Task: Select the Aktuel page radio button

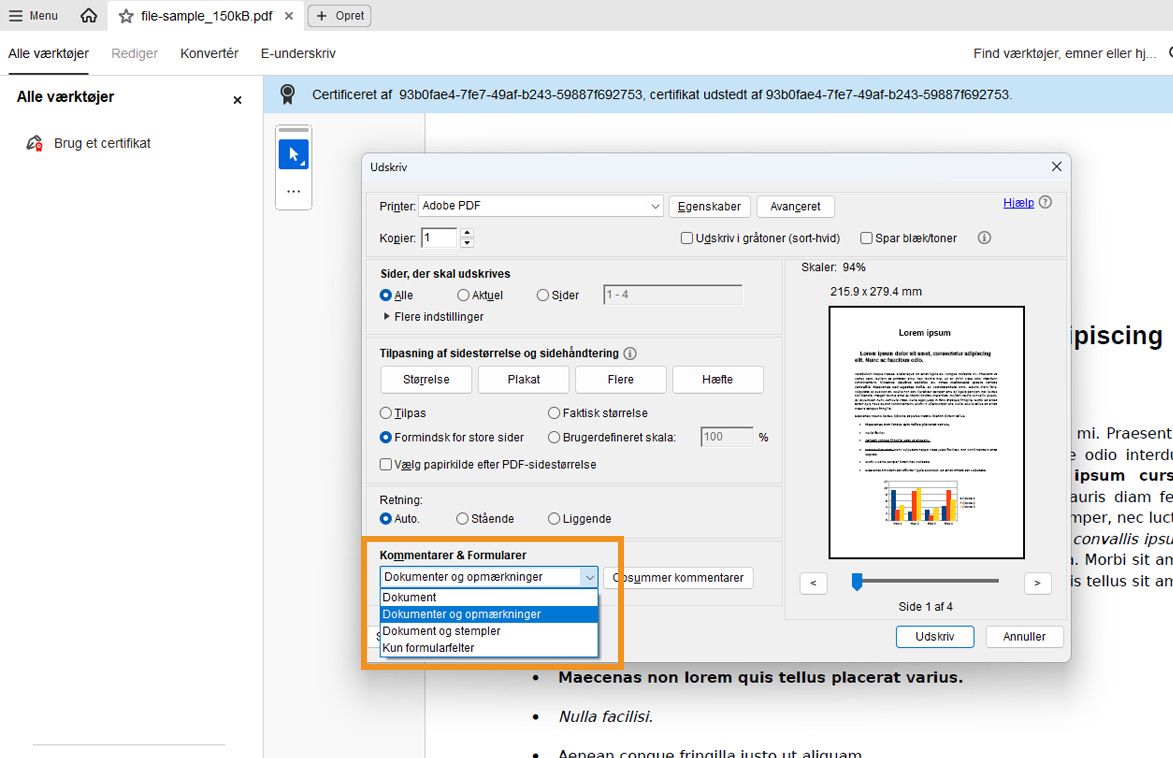Action: (x=463, y=296)
